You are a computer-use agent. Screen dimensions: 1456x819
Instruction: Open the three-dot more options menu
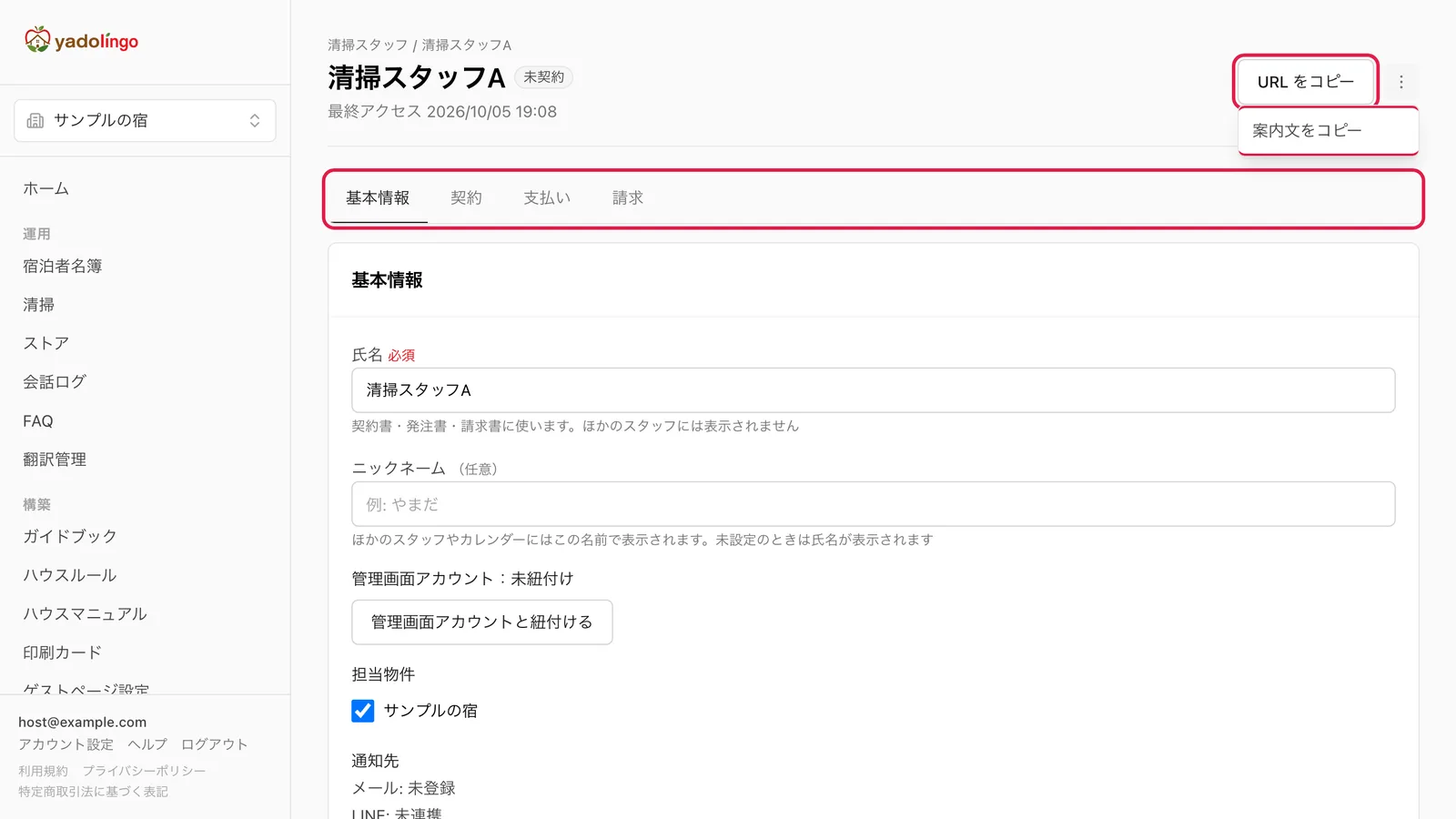pos(1401,82)
